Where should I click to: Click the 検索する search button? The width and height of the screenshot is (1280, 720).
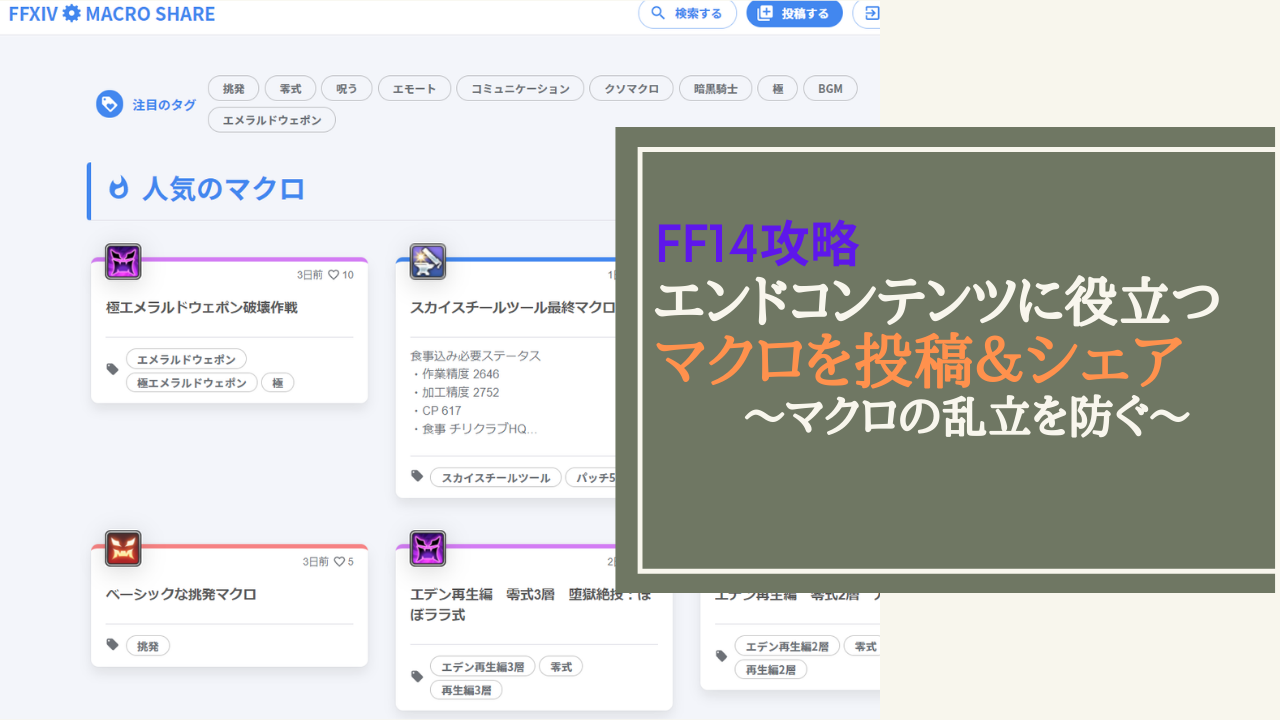(x=687, y=14)
